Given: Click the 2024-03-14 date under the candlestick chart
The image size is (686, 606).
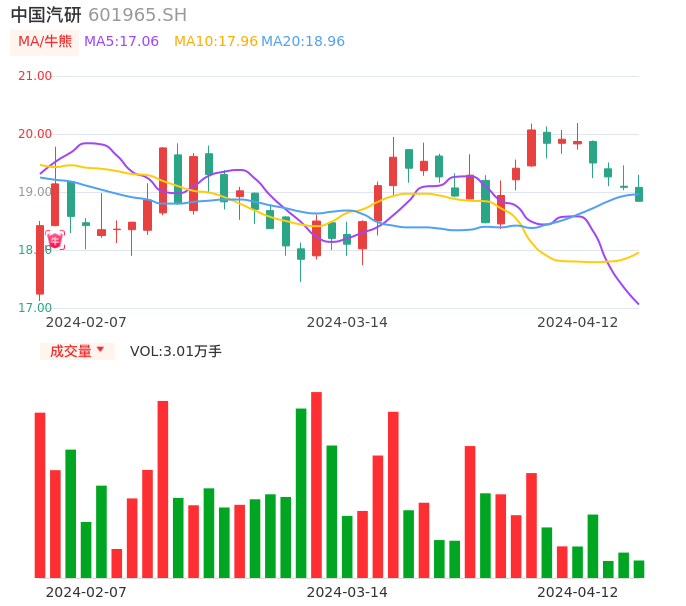Looking at the screenshot, I should [x=347, y=322].
